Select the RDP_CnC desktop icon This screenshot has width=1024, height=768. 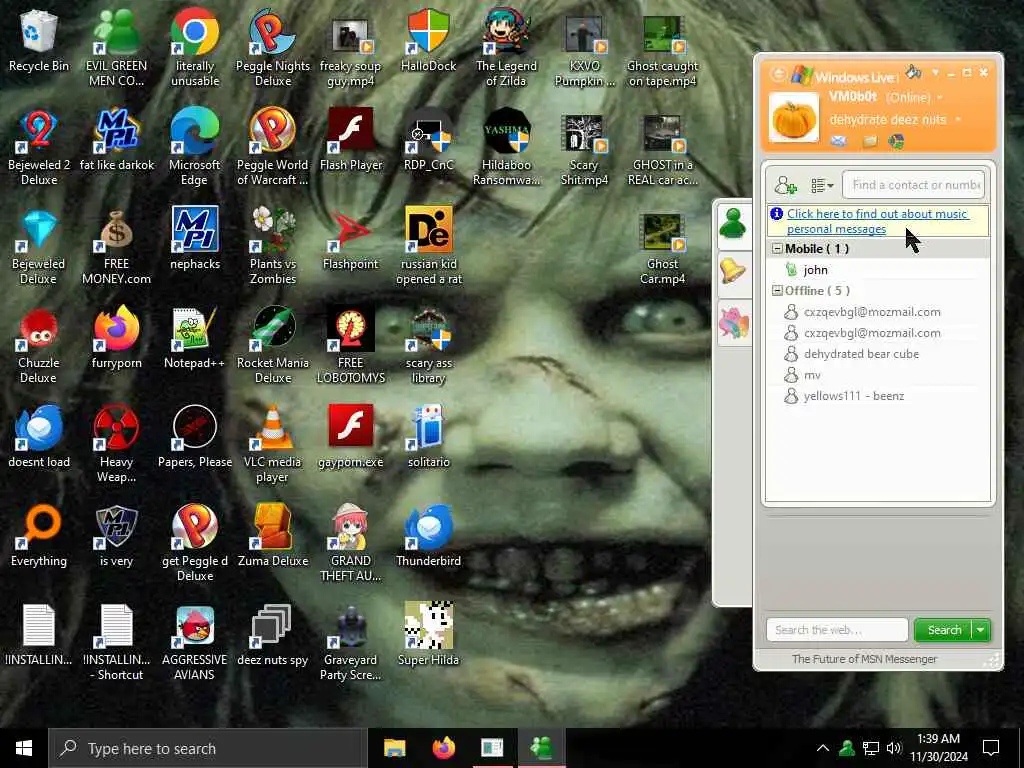[428, 140]
